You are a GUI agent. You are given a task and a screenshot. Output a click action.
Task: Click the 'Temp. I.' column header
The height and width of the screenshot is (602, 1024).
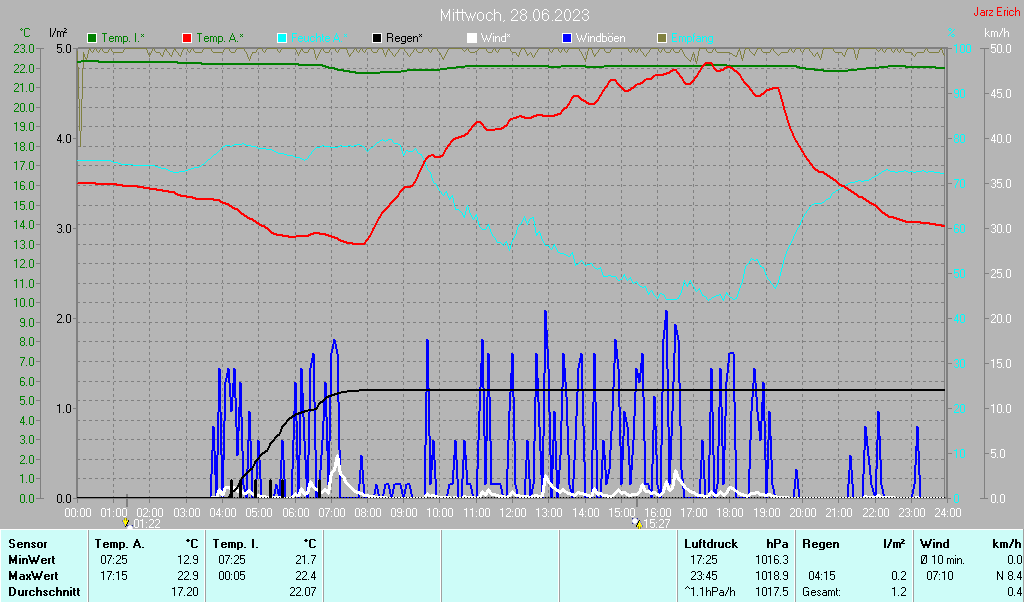click(236, 544)
